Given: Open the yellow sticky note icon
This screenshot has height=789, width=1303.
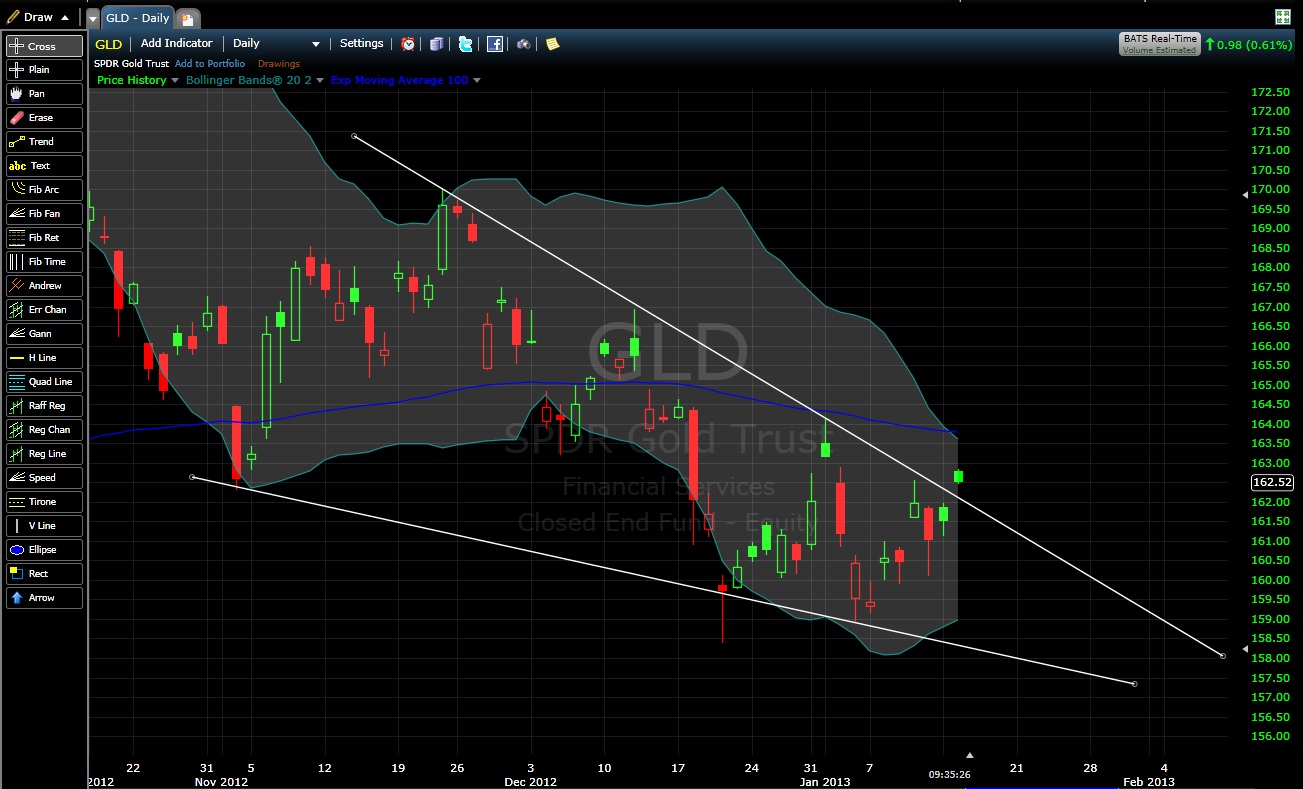Looking at the screenshot, I should pos(552,44).
